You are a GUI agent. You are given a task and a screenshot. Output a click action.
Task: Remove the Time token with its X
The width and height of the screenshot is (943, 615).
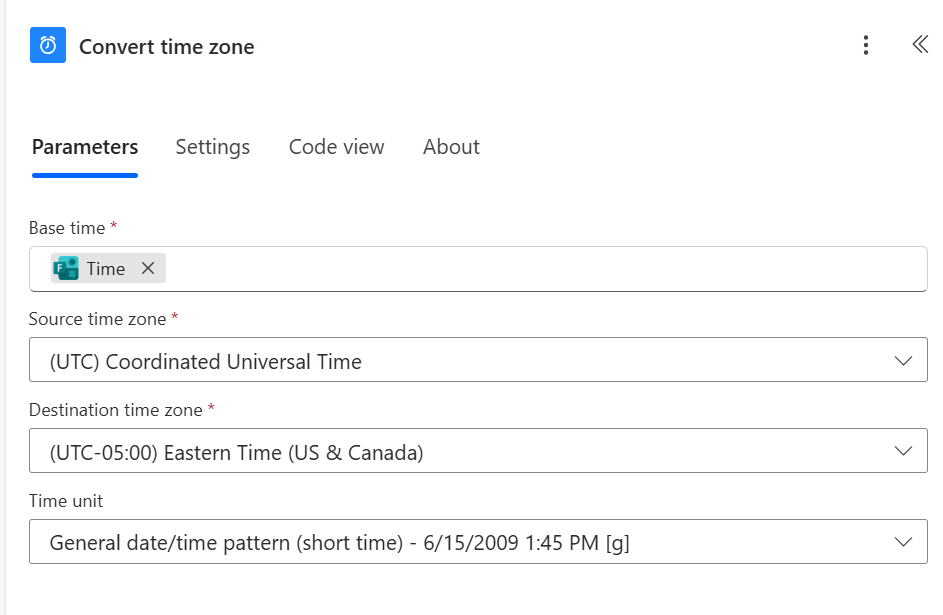[147, 268]
